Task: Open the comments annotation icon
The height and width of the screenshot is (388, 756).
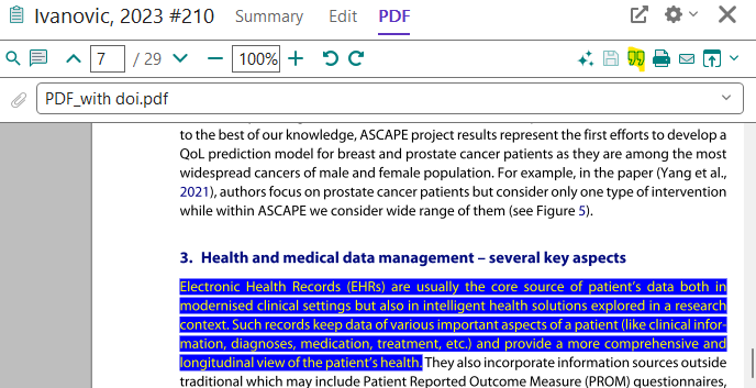Action: pos(39,58)
